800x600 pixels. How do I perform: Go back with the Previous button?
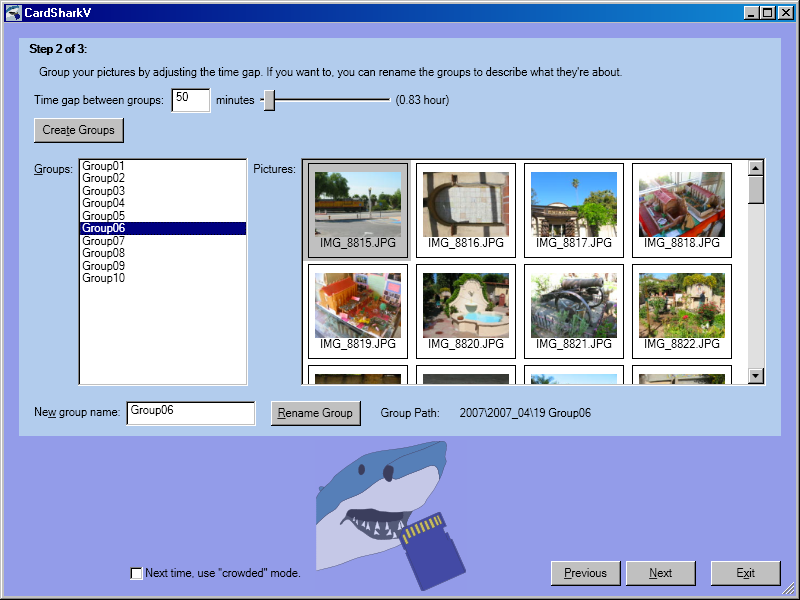pyautogui.click(x=585, y=573)
